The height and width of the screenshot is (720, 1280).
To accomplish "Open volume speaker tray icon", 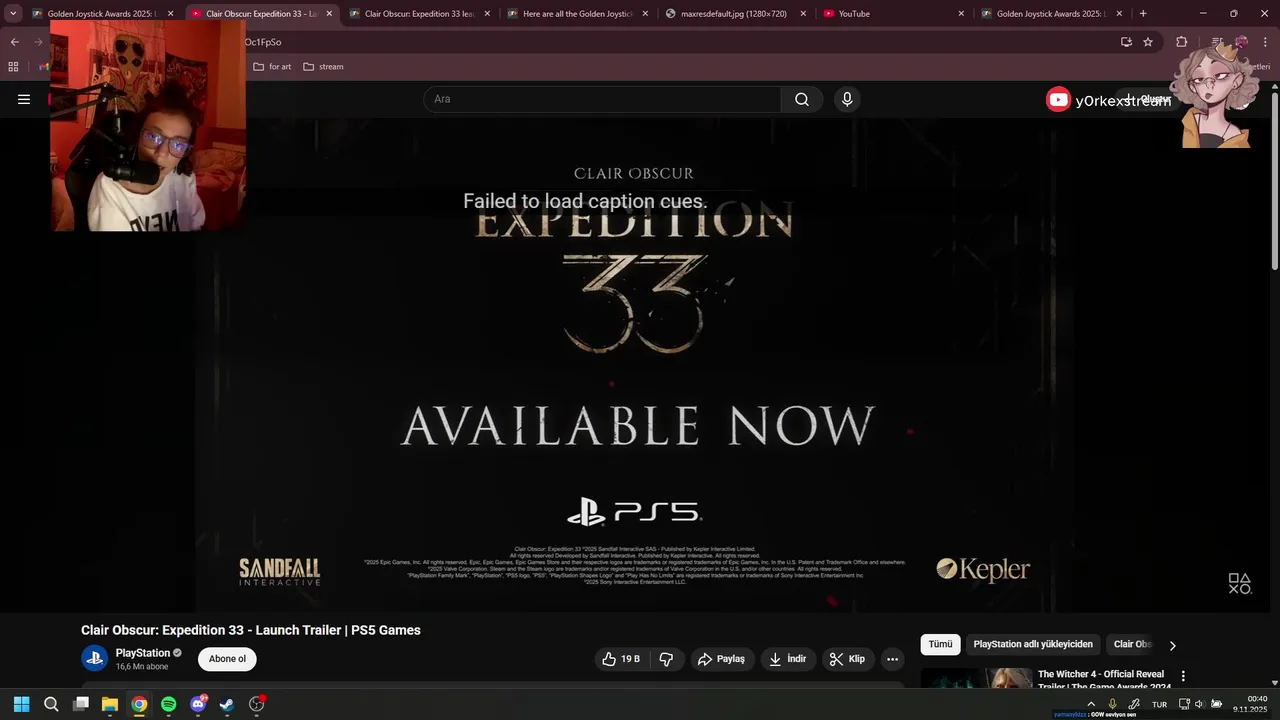I will 1199,704.
